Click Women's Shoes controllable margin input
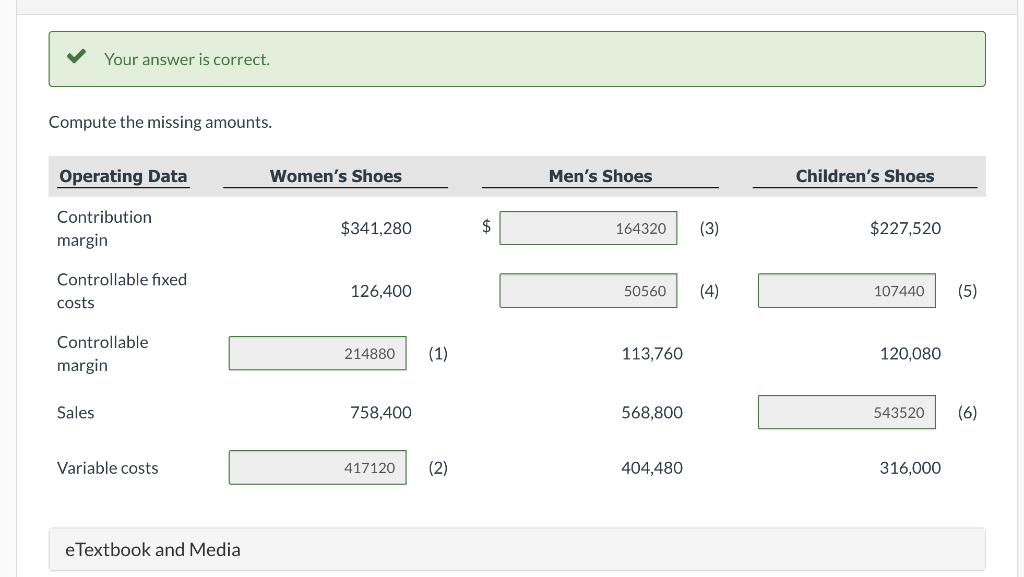1024x577 pixels. (317, 353)
